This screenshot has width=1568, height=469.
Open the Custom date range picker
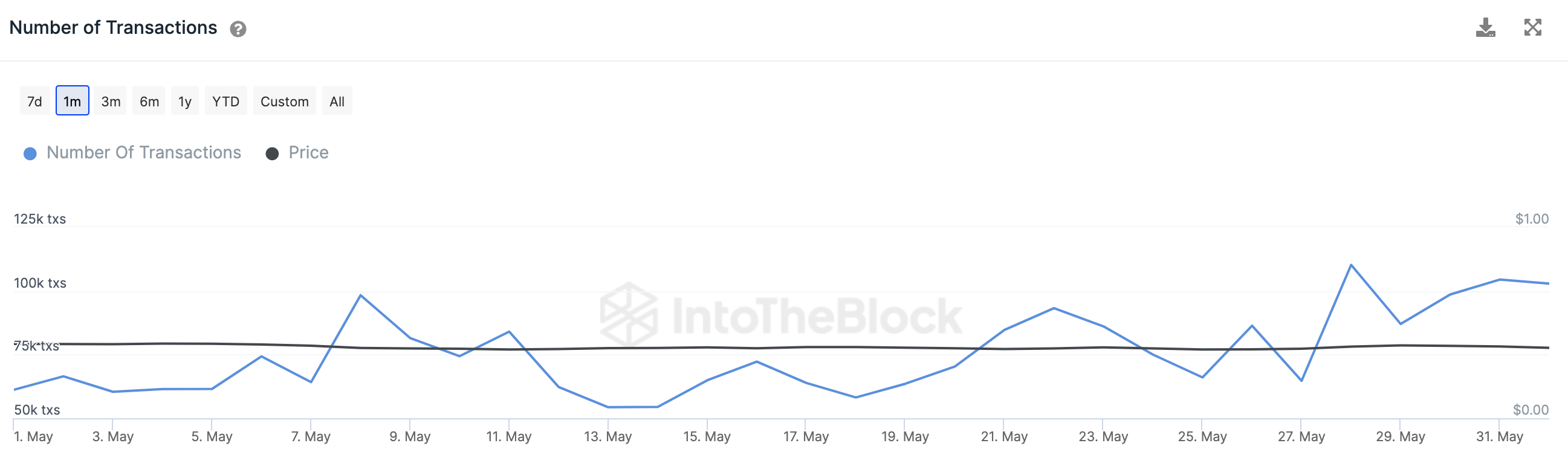[x=285, y=101]
